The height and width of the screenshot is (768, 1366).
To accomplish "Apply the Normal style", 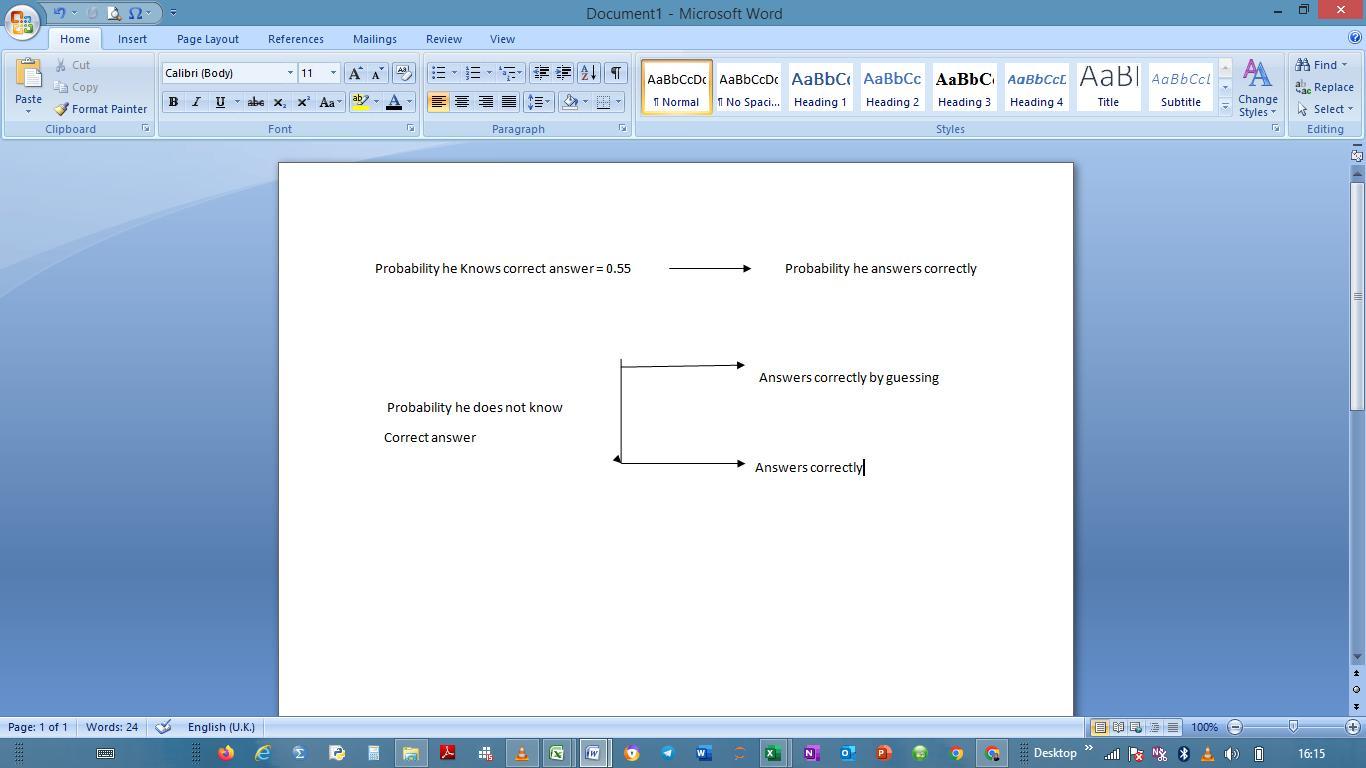I will click(677, 87).
